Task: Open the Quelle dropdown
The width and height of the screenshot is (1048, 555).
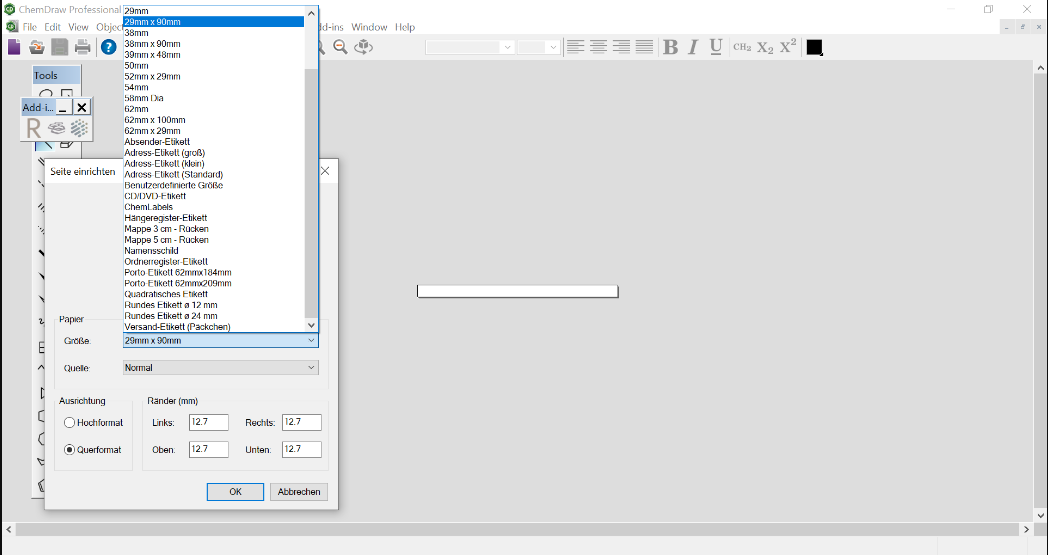Action: (221, 368)
